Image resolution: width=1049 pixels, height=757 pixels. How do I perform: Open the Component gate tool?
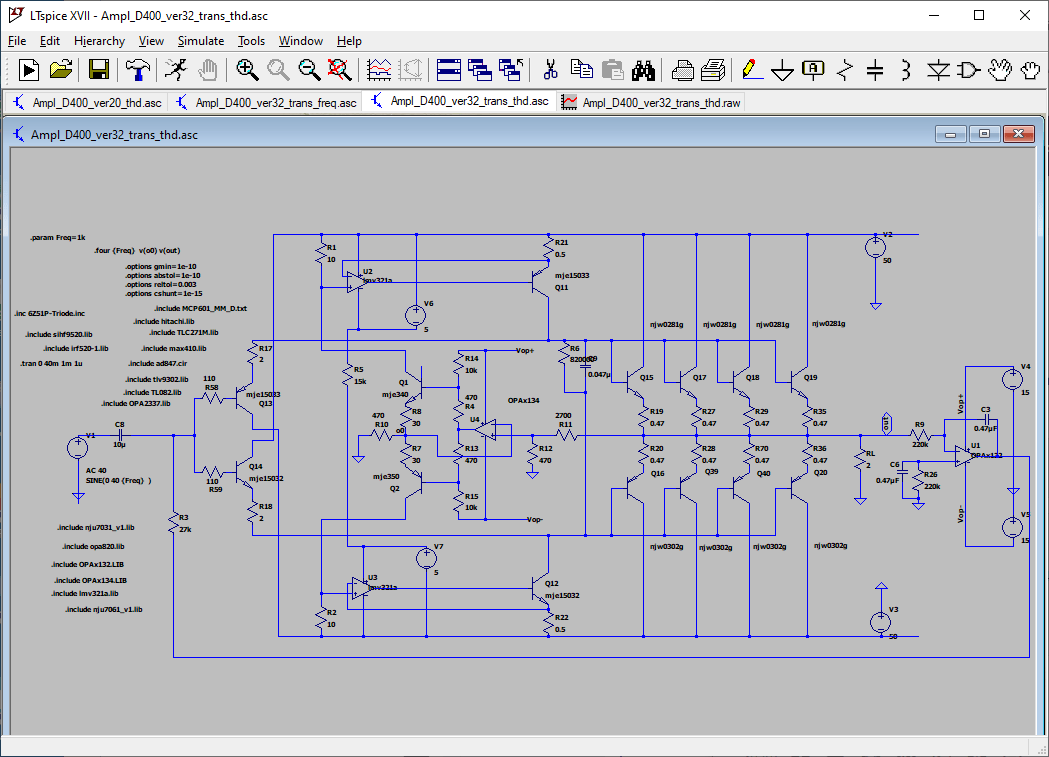[x=969, y=70]
